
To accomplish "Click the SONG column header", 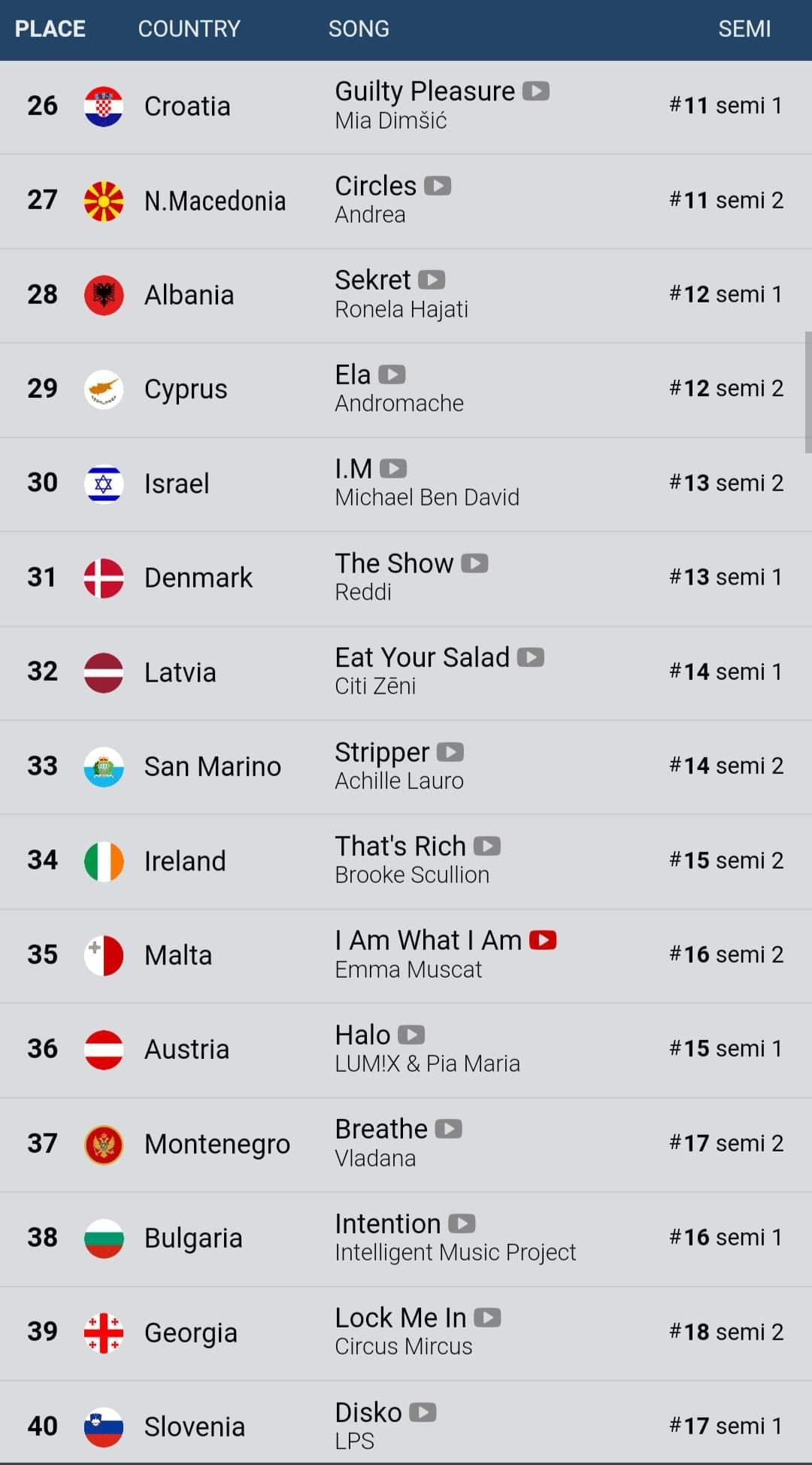I will (359, 29).
